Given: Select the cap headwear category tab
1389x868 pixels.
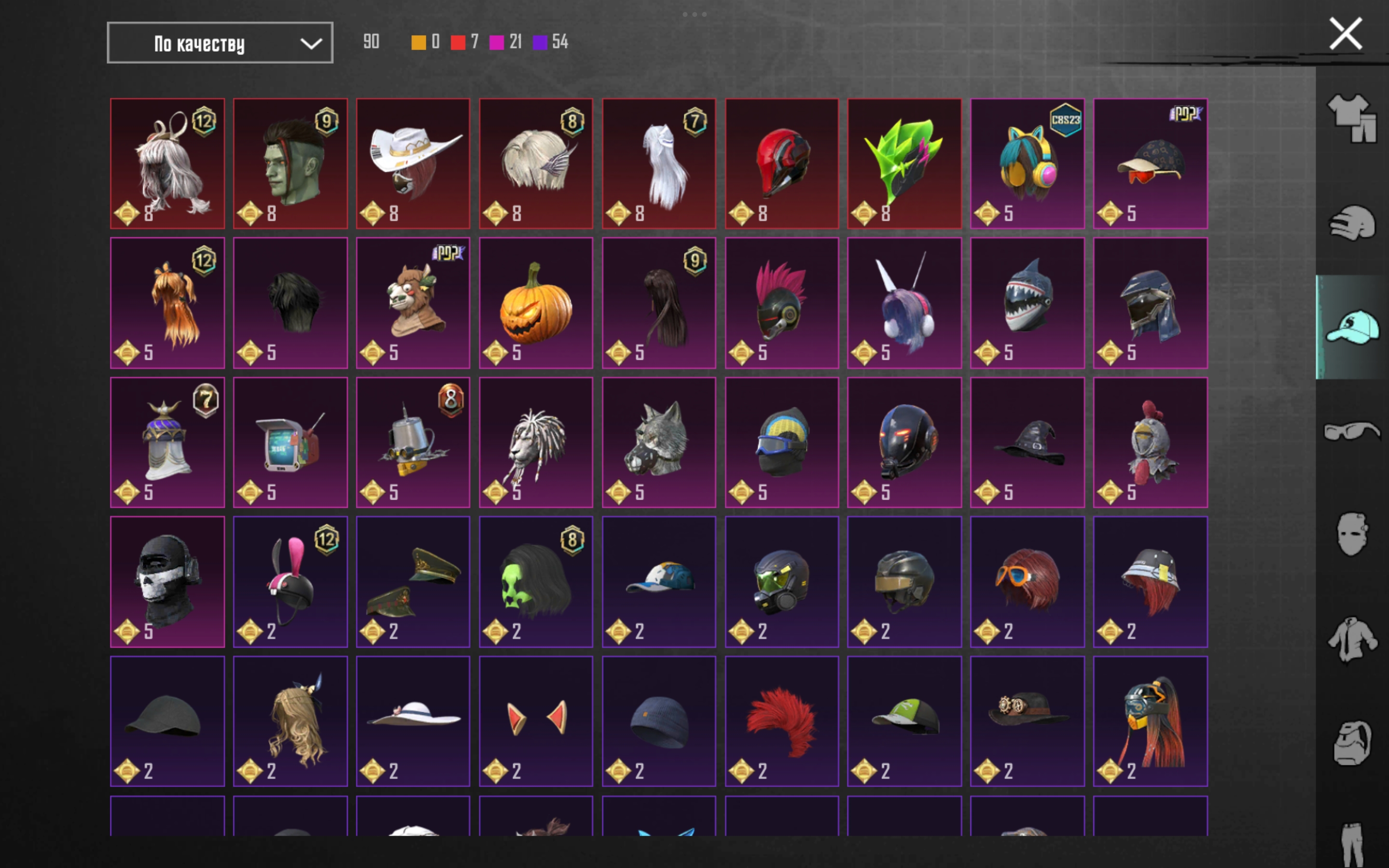Looking at the screenshot, I should [x=1352, y=326].
